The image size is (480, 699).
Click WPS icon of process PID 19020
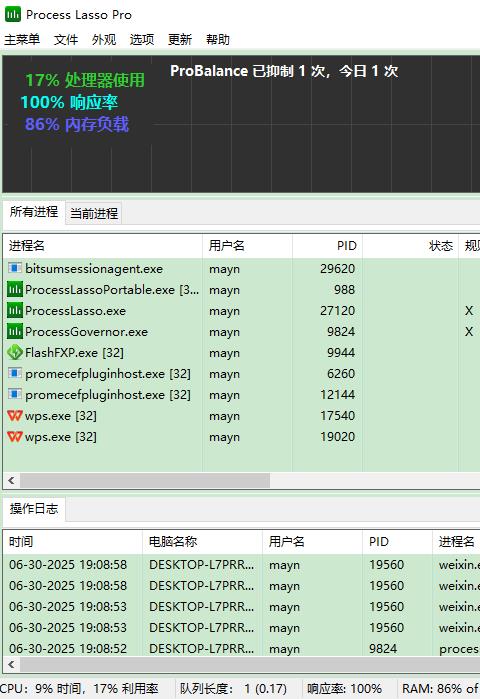pyautogui.click(x=15, y=436)
